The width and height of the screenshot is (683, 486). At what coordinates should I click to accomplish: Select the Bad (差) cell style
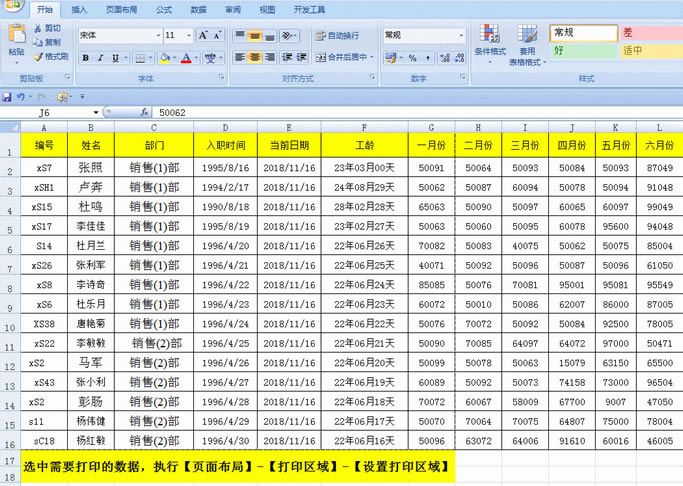click(651, 33)
